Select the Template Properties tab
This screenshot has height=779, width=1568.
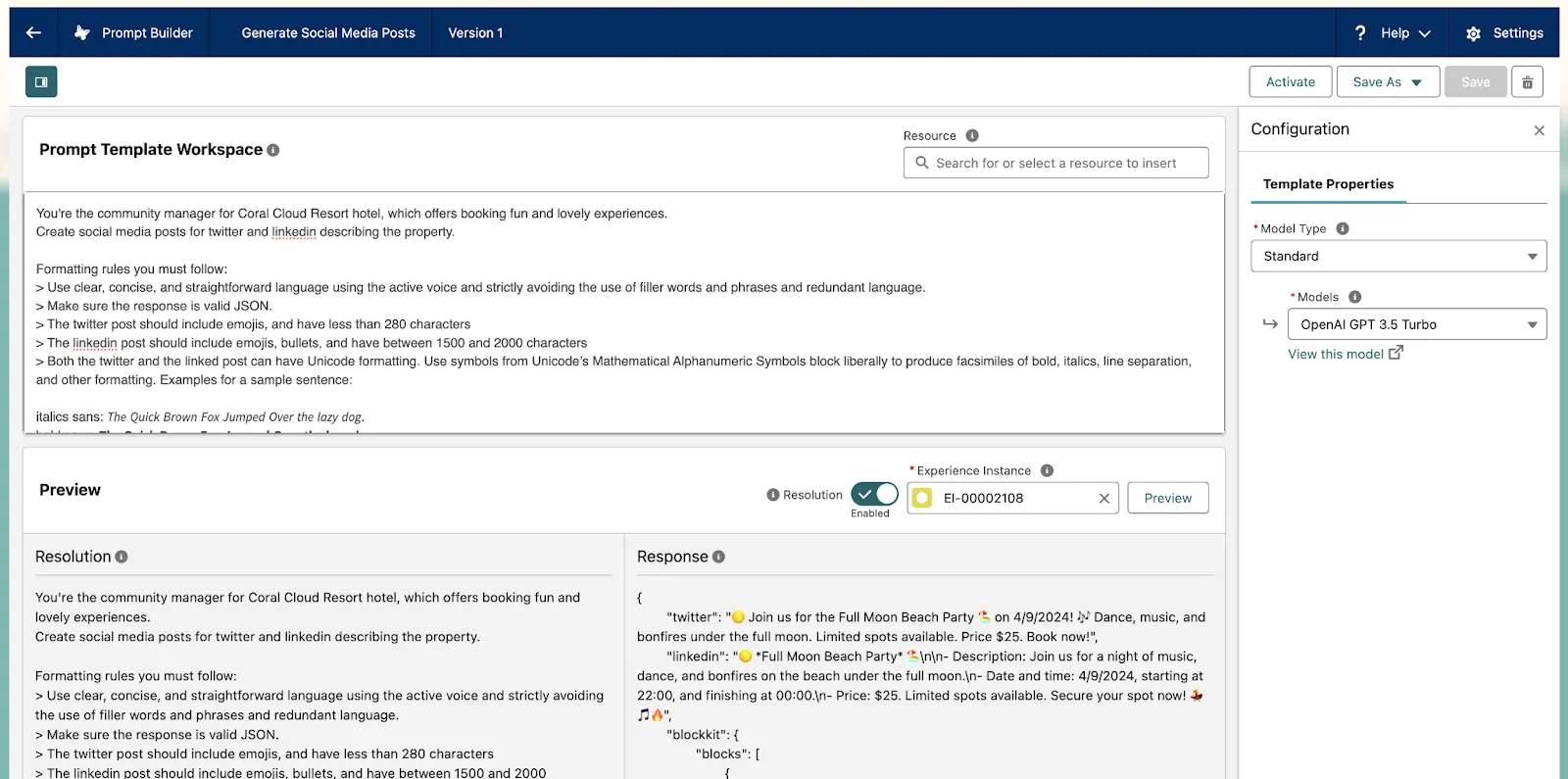pyautogui.click(x=1328, y=184)
